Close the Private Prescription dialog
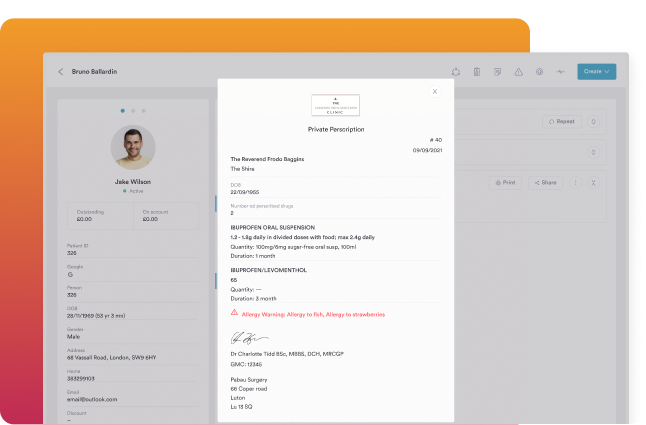646x425 pixels. [434, 91]
